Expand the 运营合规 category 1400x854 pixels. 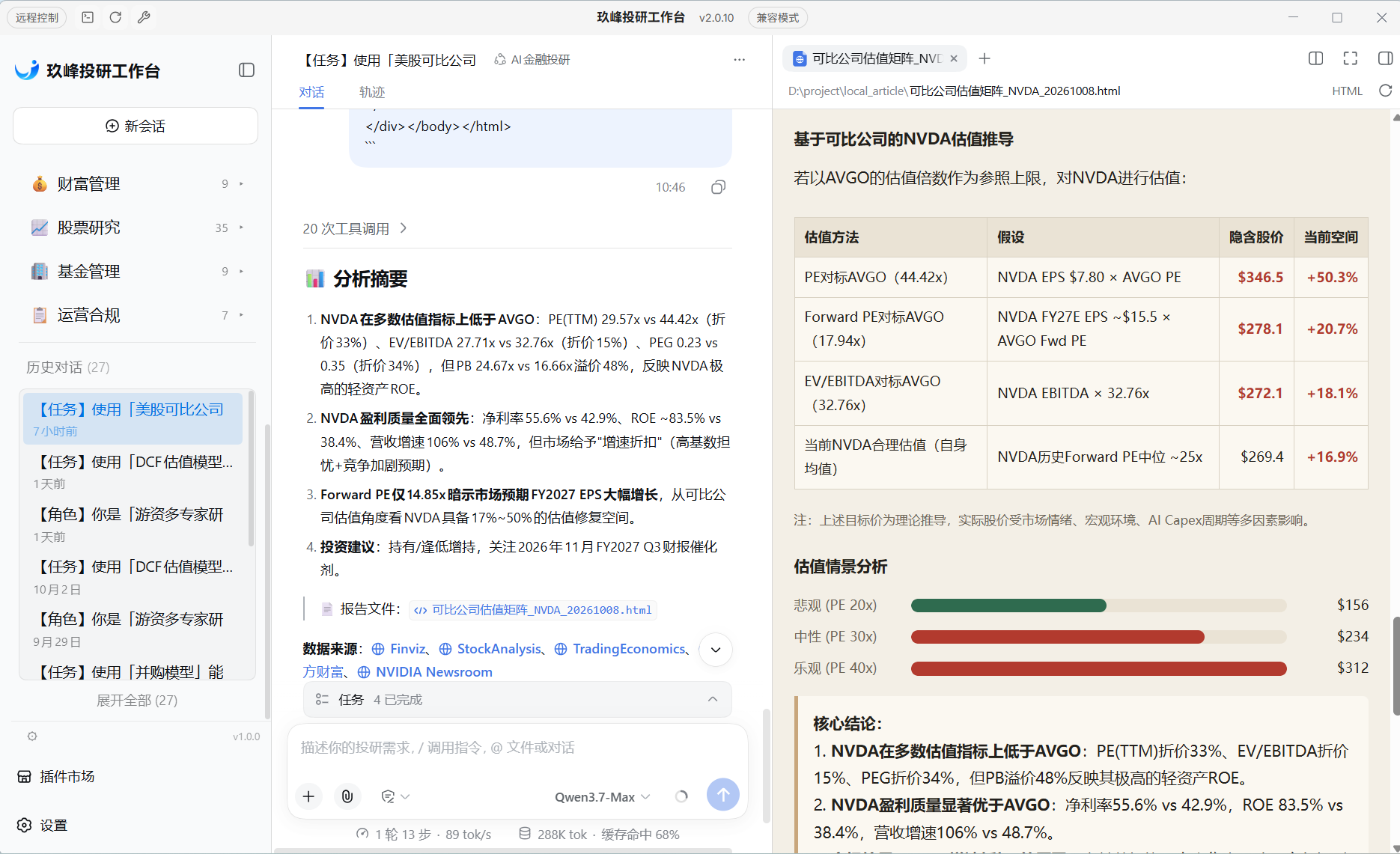(x=136, y=315)
